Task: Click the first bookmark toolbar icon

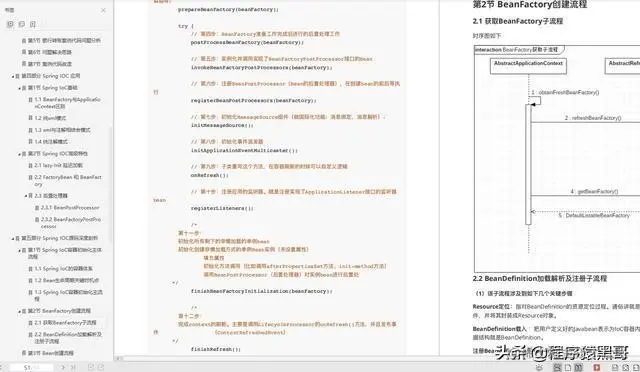Action: [x=10, y=24]
